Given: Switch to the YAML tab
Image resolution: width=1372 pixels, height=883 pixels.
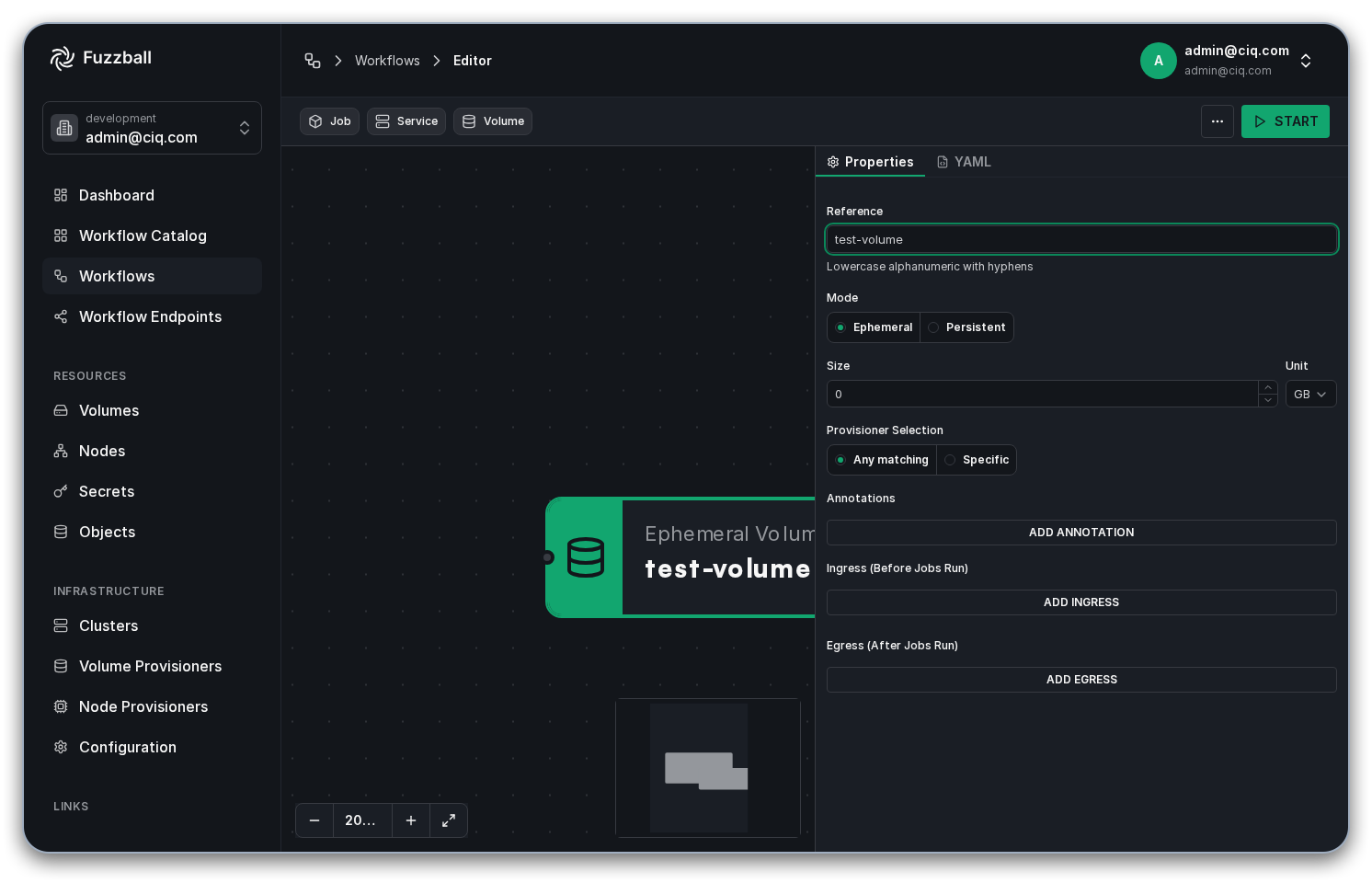Looking at the screenshot, I should point(964,162).
